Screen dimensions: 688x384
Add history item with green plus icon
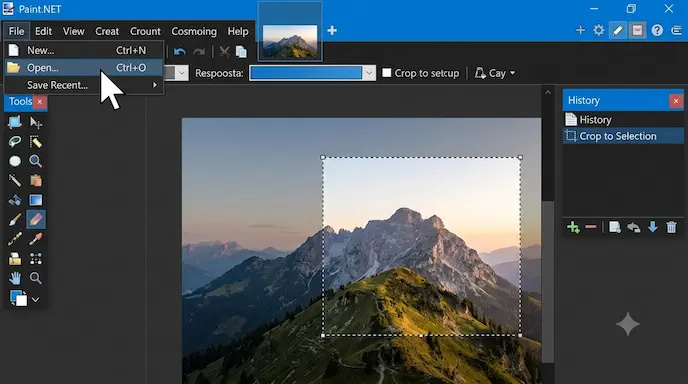click(573, 227)
